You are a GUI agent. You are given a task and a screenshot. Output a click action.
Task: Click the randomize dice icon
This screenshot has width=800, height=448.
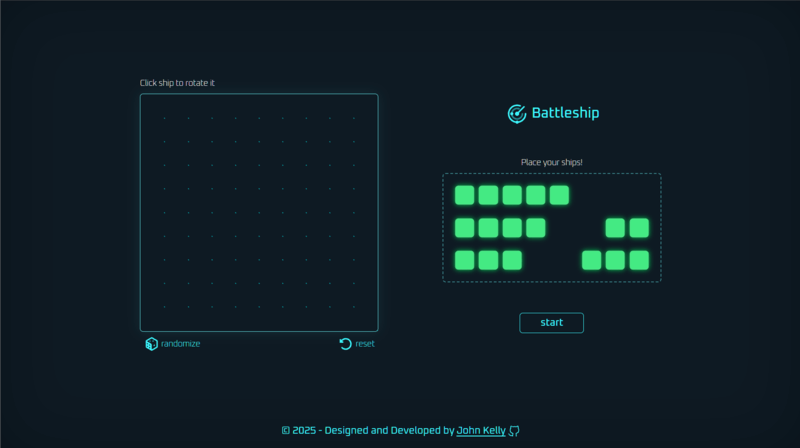coord(152,344)
